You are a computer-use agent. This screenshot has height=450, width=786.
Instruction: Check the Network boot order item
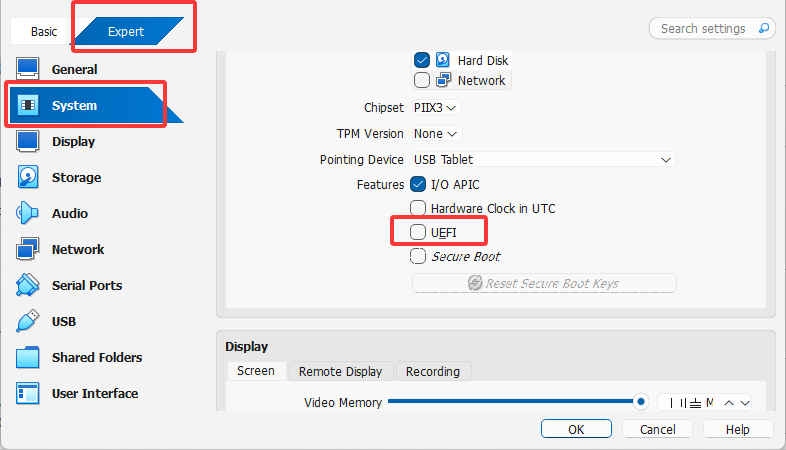coord(422,80)
